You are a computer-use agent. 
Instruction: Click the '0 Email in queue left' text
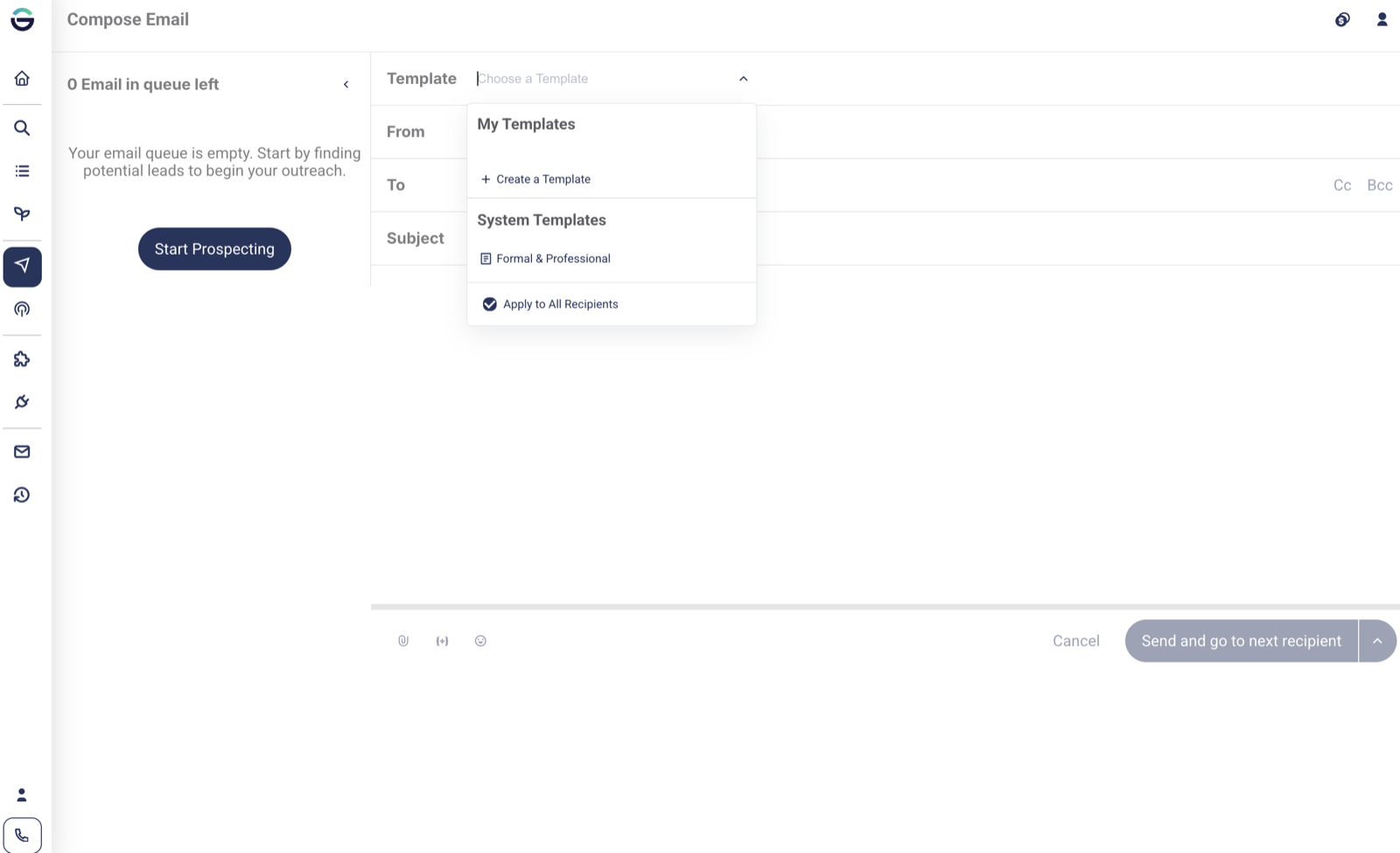pos(143,85)
